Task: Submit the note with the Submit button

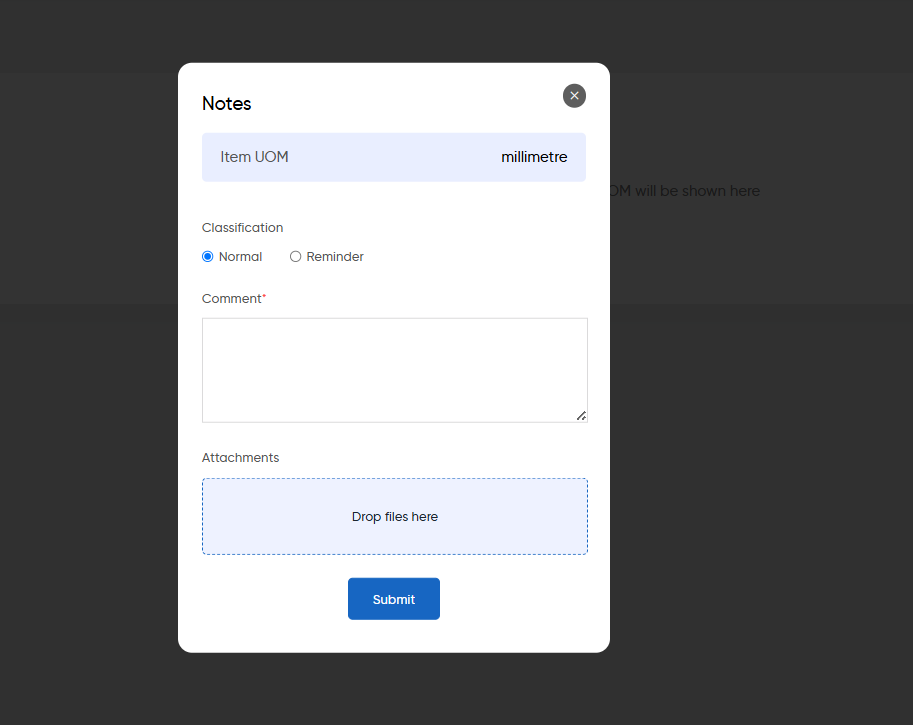Action: (x=394, y=599)
